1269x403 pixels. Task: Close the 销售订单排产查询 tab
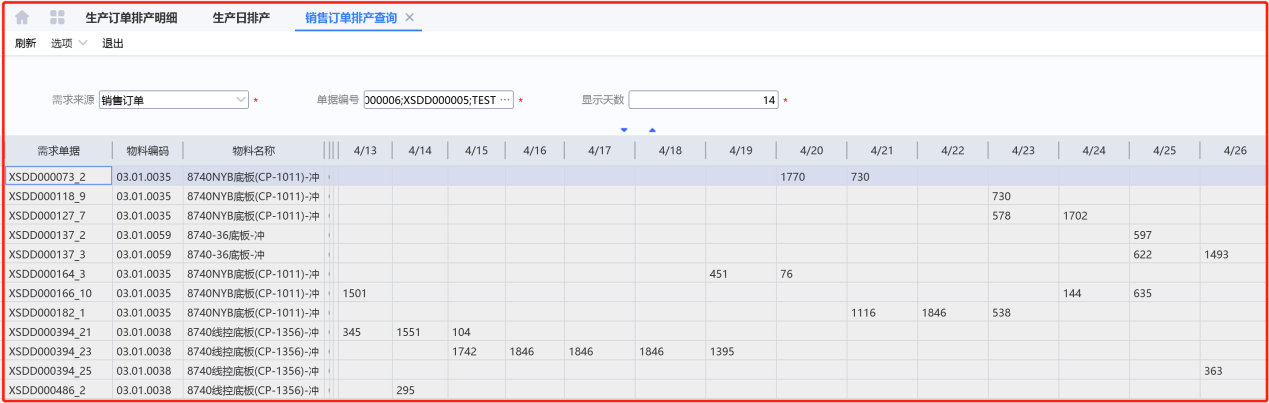coord(410,18)
